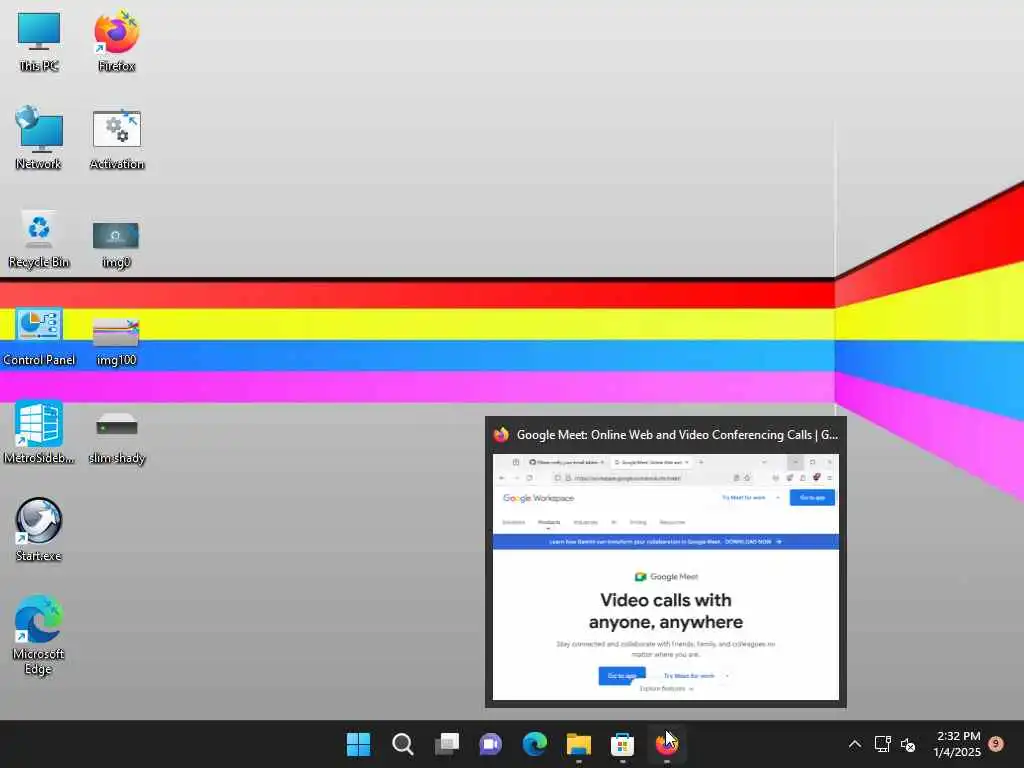Open taskbar Search

(402, 744)
